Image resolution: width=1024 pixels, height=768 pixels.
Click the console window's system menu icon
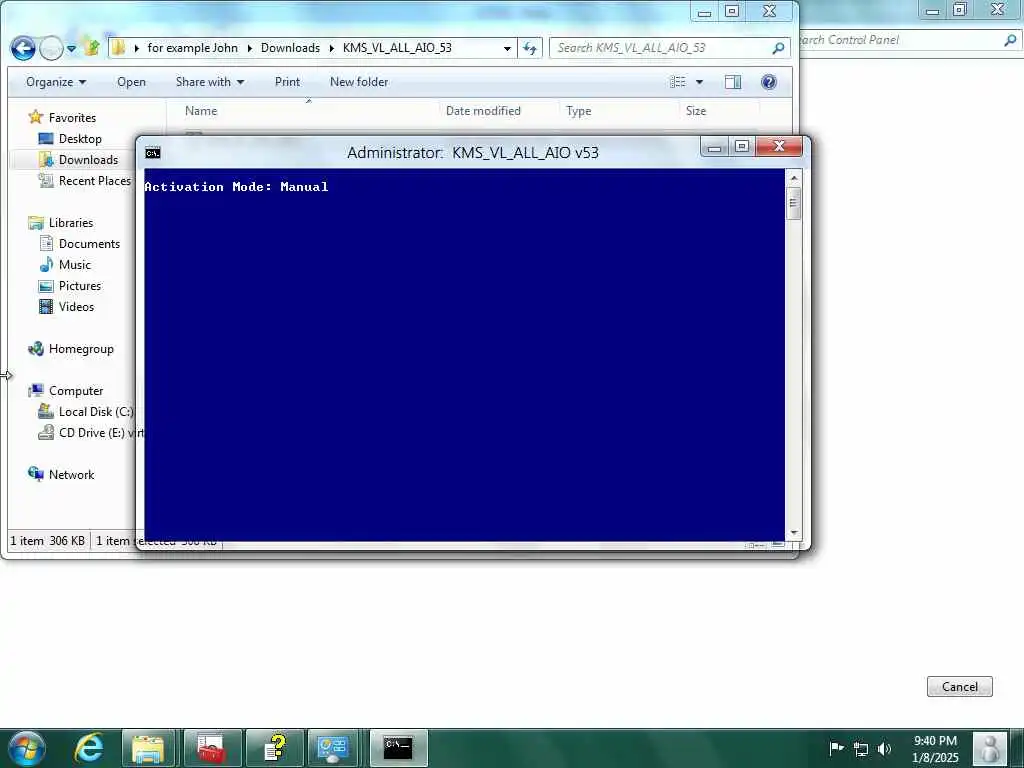tap(153, 153)
